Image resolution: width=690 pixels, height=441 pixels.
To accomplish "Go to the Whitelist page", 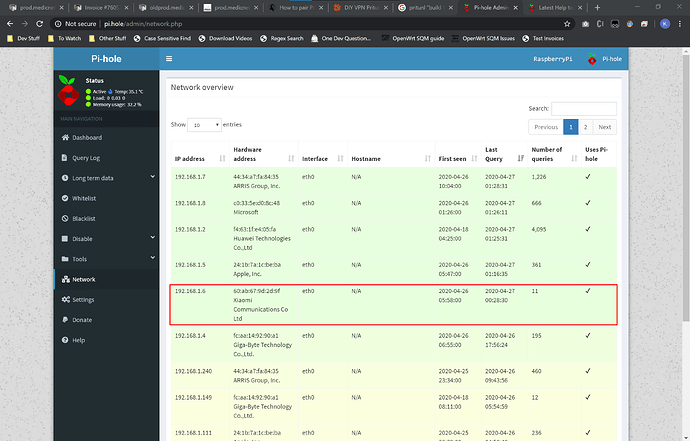I will click(x=85, y=198).
